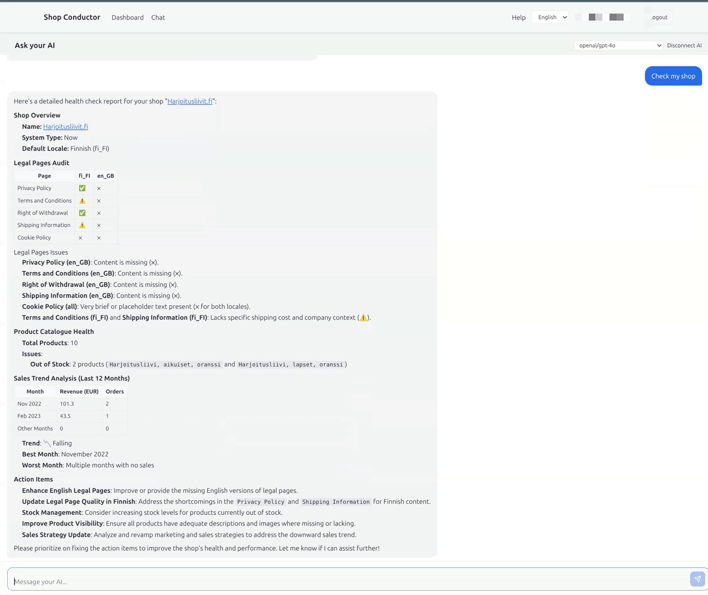Open Harjoitusliivit.fi link next to Name

click(65, 126)
